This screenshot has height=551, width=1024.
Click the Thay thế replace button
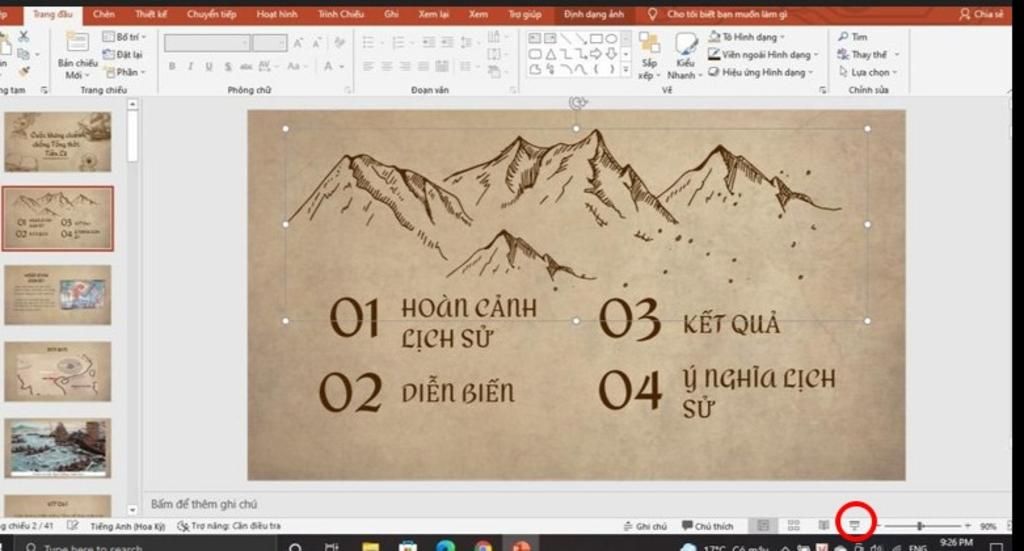[868, 54]
